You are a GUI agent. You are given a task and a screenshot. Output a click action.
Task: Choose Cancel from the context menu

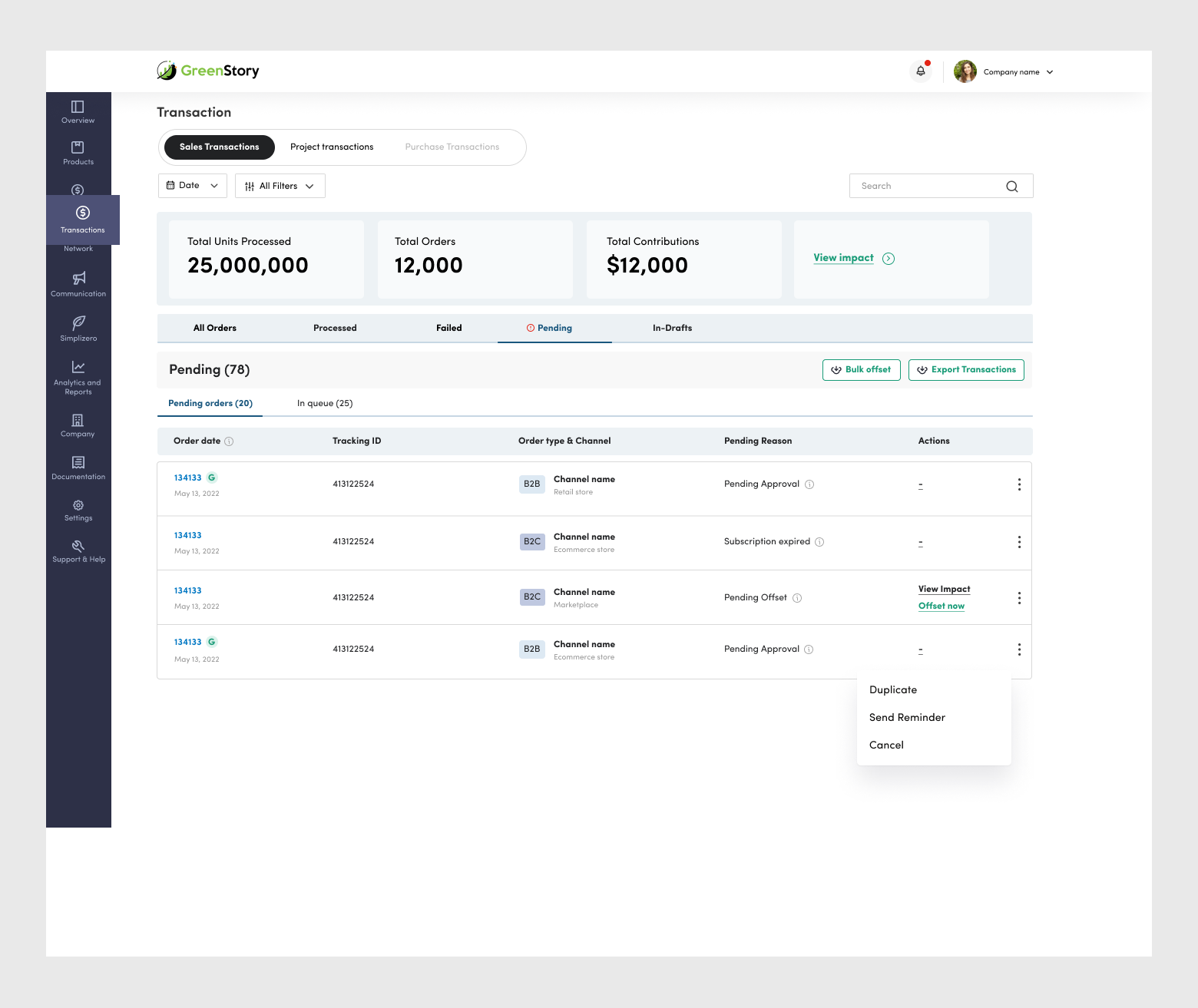[886, 745]
